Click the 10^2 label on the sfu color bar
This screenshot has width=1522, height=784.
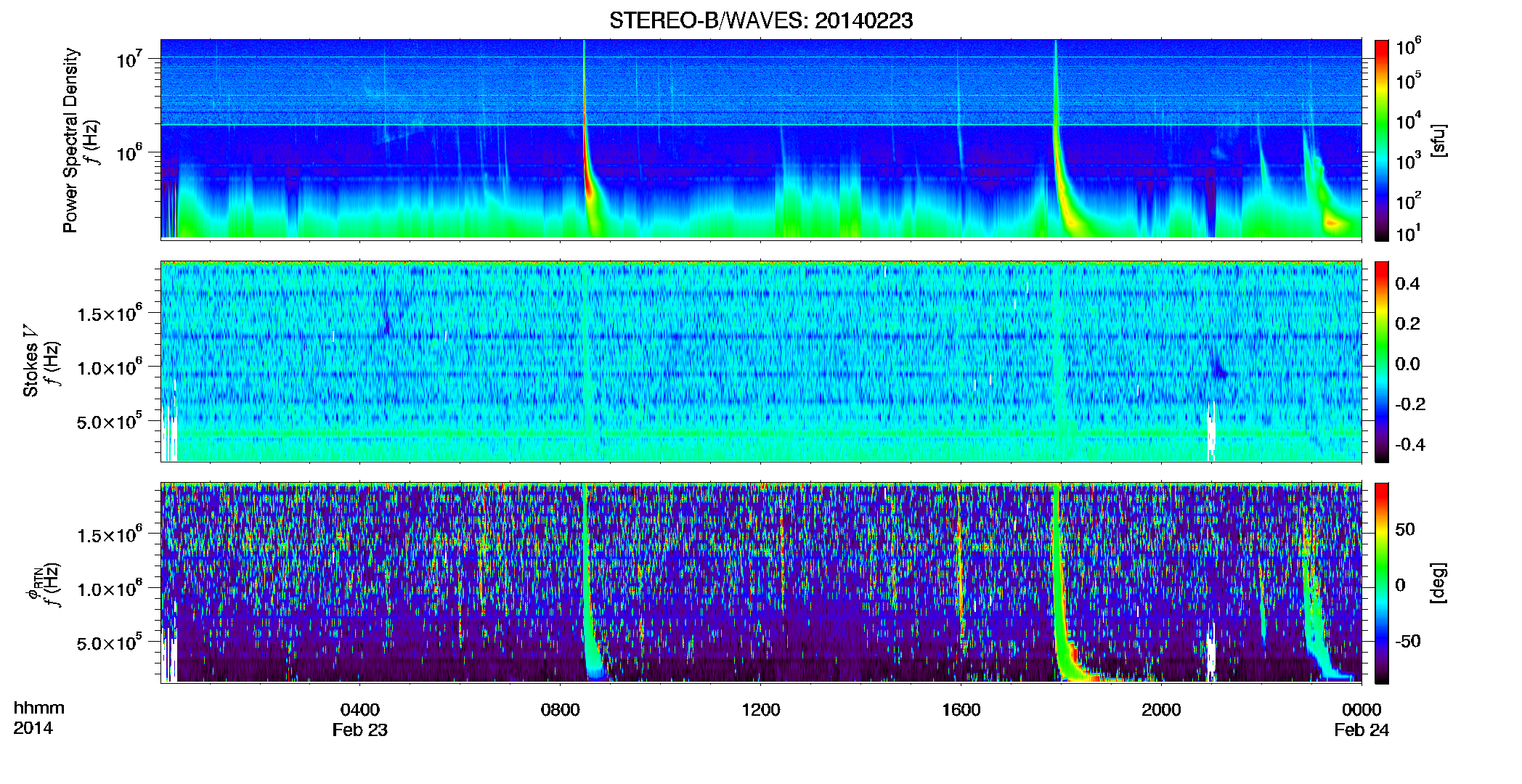tap(1407, 200)
